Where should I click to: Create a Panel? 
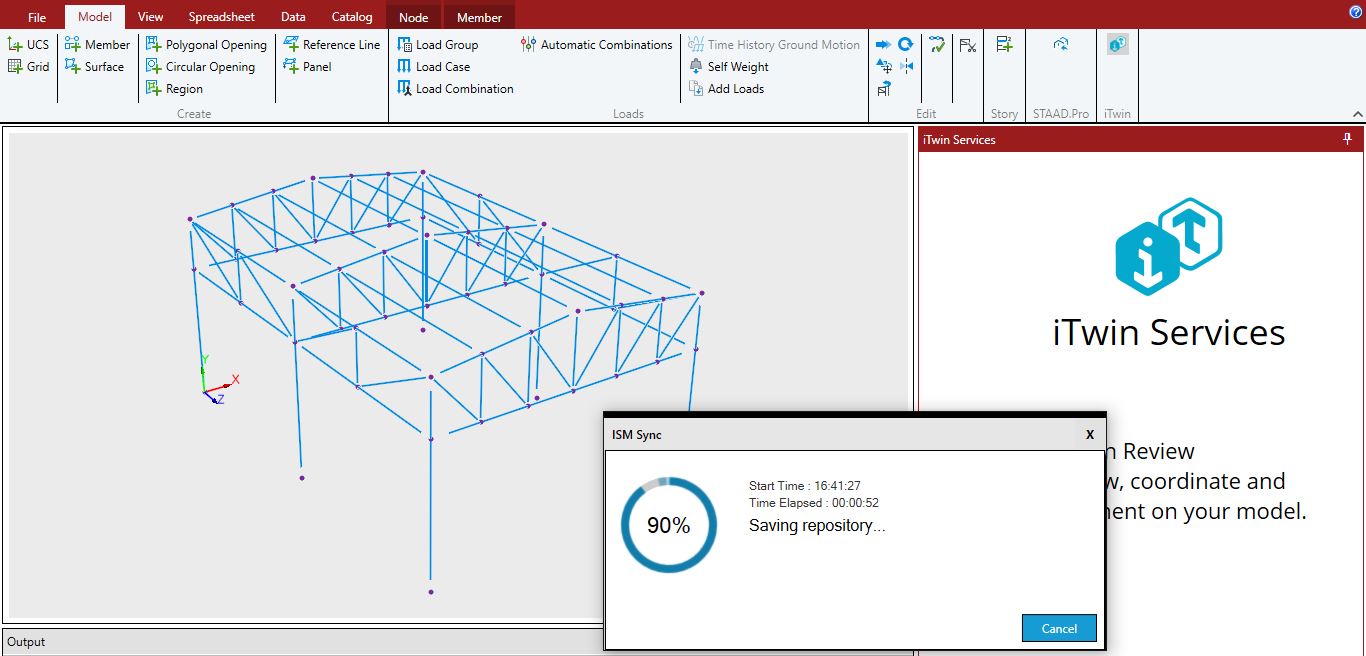(x=307, y=67)
